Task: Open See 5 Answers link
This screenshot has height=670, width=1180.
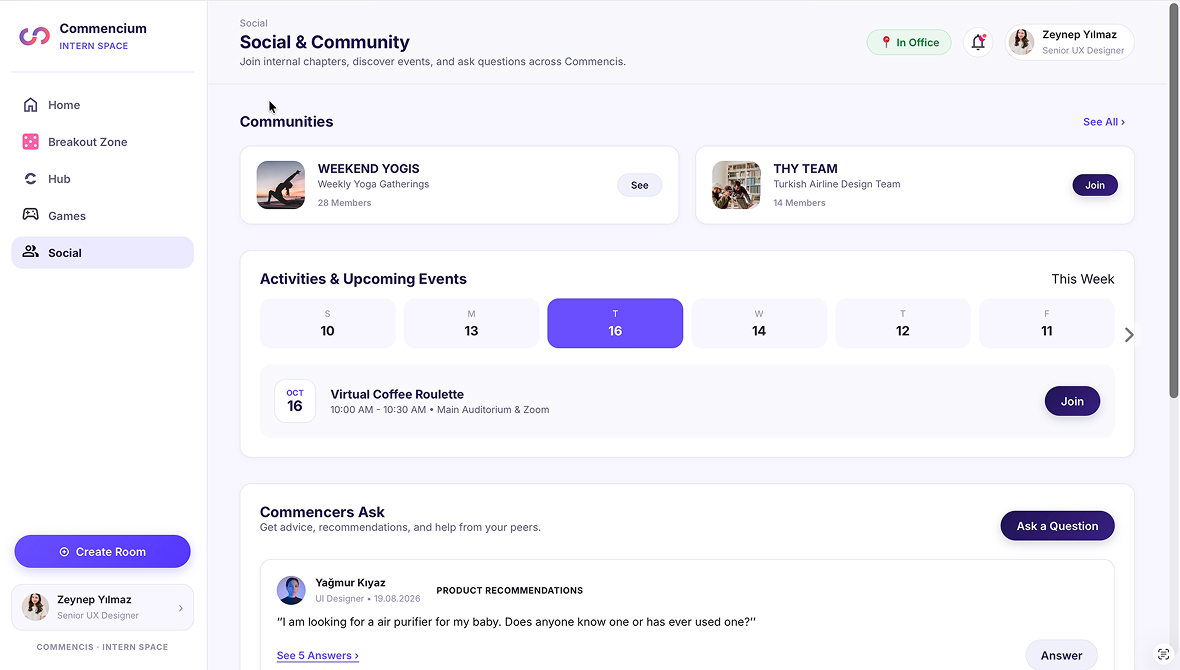Action: pos(318,656)
